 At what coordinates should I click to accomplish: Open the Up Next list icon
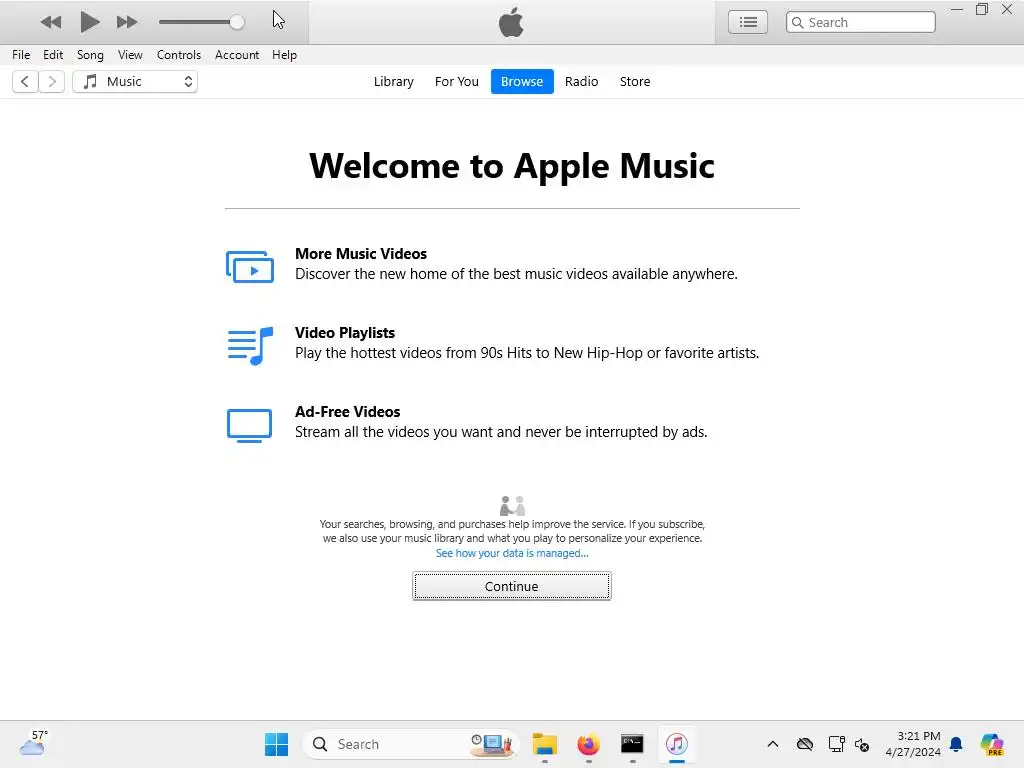[x=748, y=22]
